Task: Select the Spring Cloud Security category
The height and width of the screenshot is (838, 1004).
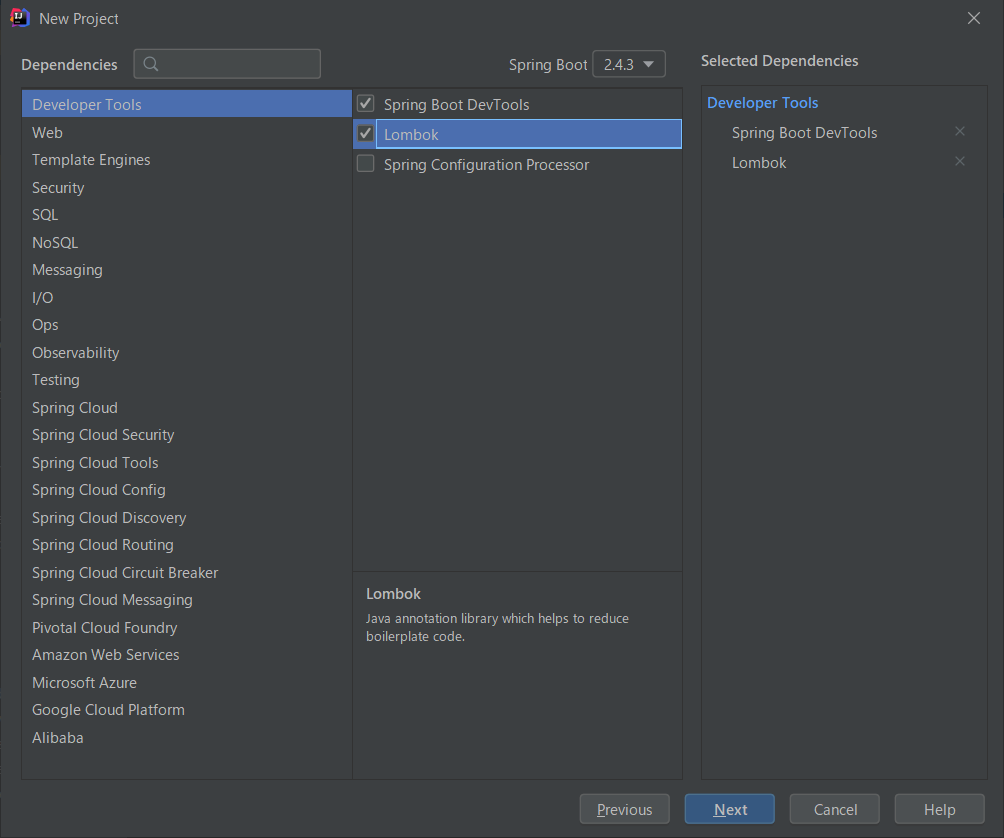Action: 187,435
